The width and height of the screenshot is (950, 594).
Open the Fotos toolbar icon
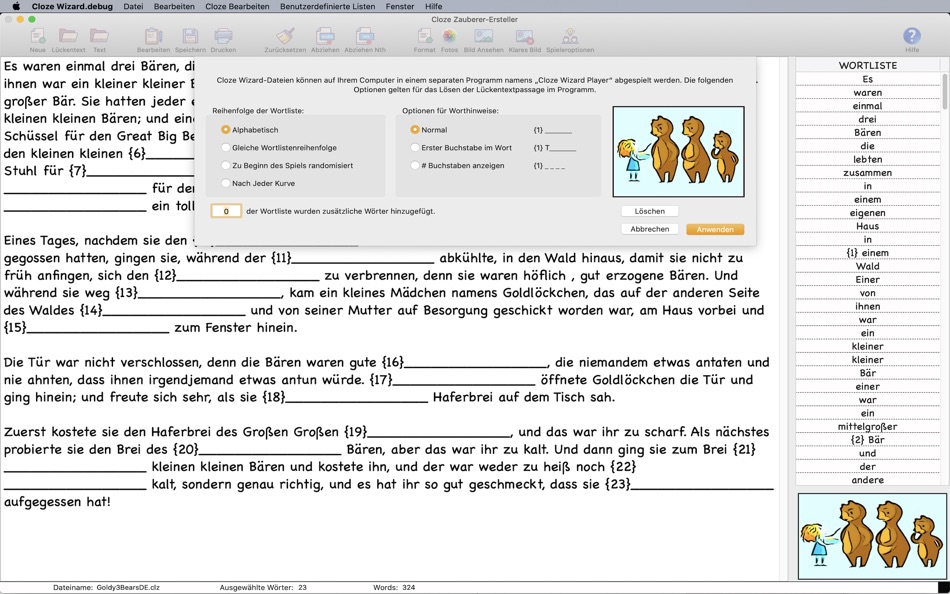pyautogui.click(x=449, y=36)
